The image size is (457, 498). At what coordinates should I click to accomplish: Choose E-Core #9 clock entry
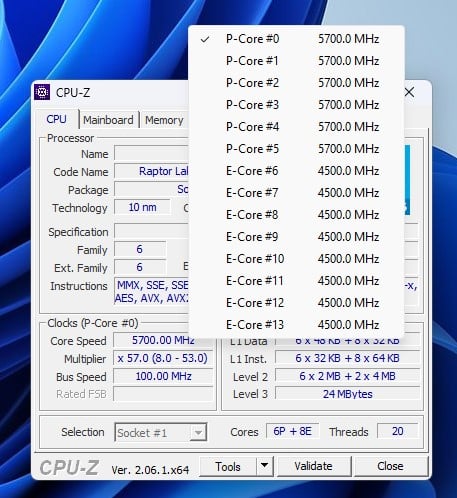(296, 237)
